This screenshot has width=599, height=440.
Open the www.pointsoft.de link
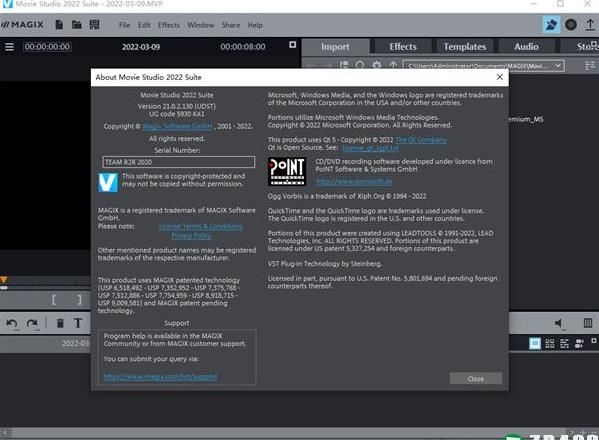coord(355,181)
